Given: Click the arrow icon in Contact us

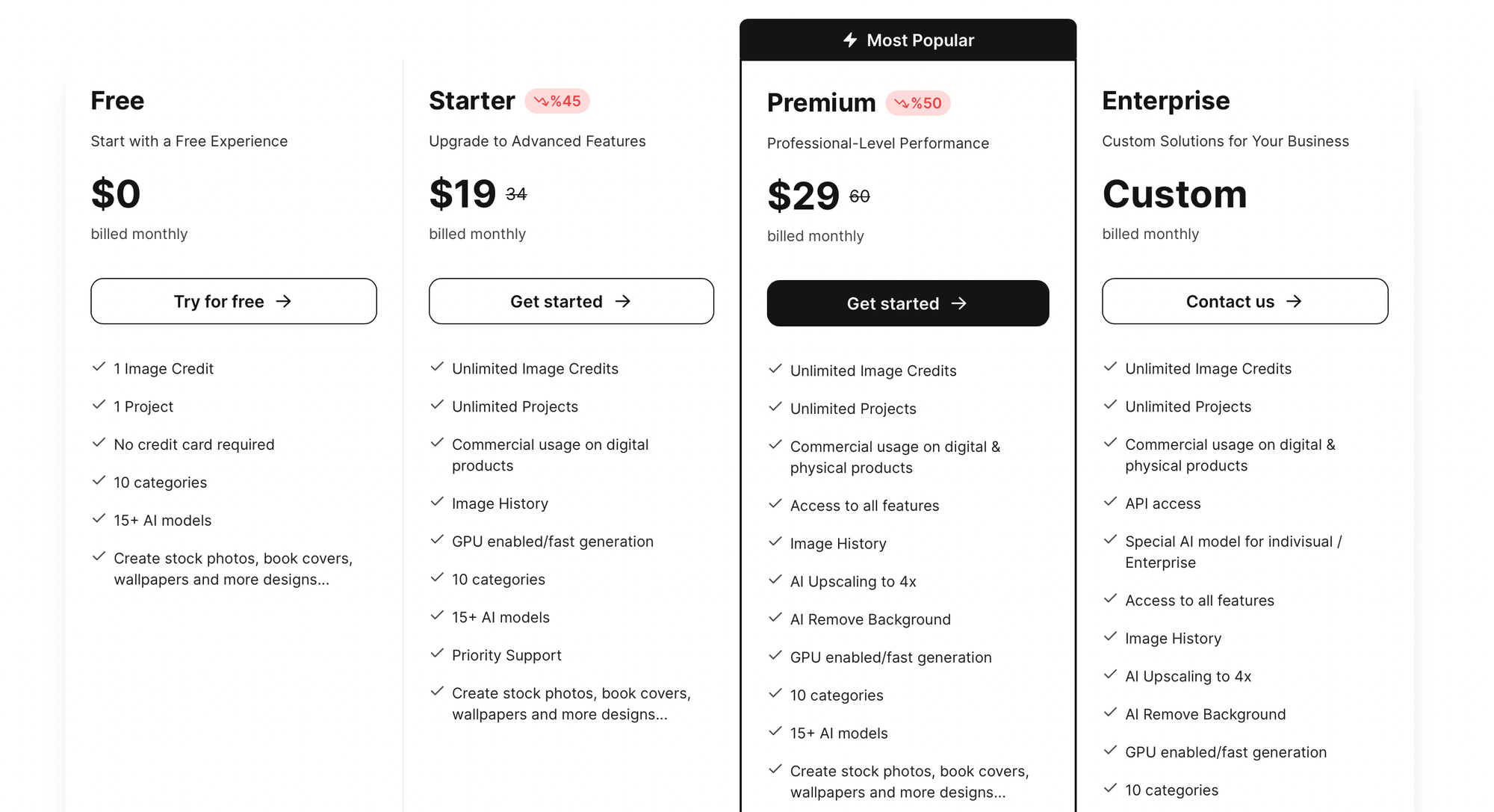Looking at the screenshot, I should pos(1294,301).
